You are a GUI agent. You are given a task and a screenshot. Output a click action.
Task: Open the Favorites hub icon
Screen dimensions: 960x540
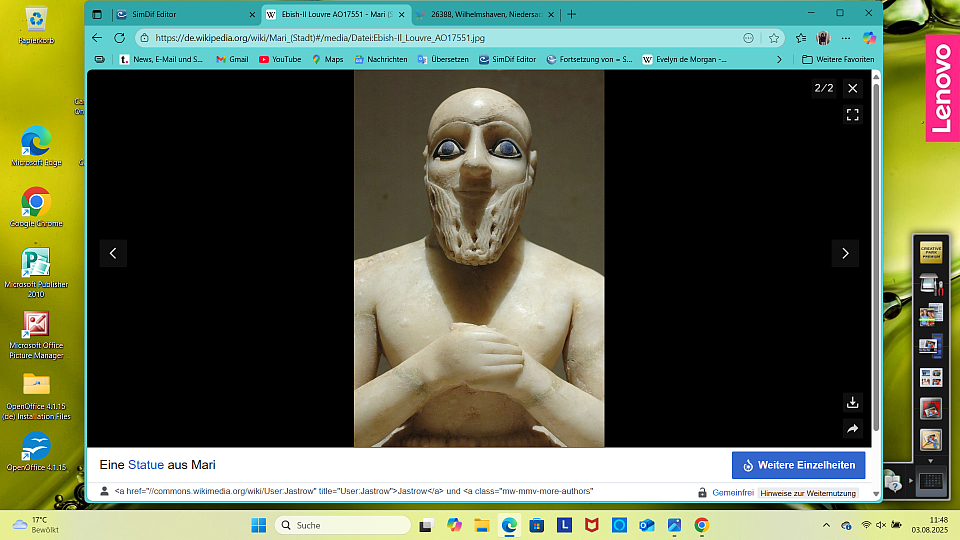[801, 38]
